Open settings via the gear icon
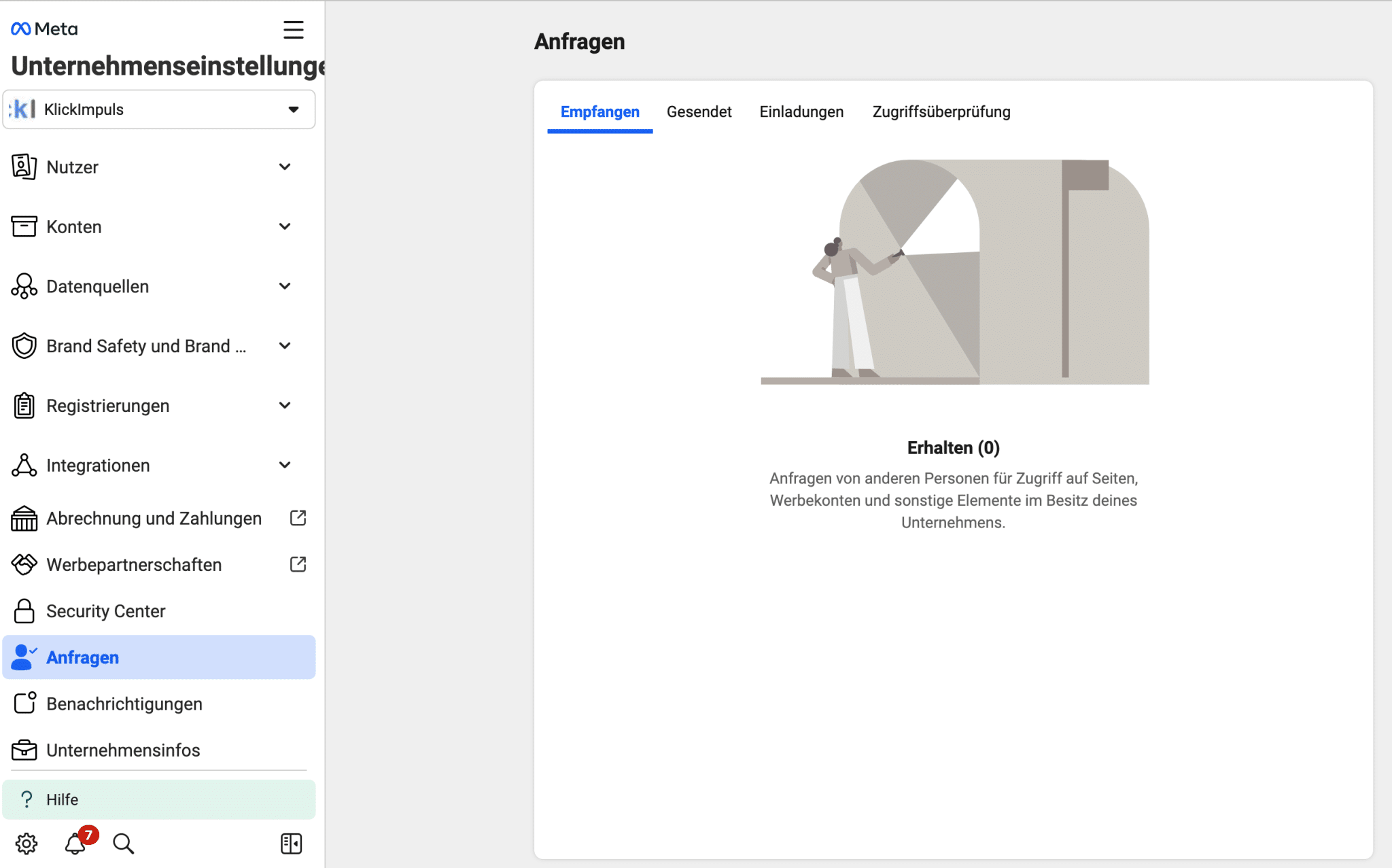The image size is (1392, 868). tap(26, 843)
